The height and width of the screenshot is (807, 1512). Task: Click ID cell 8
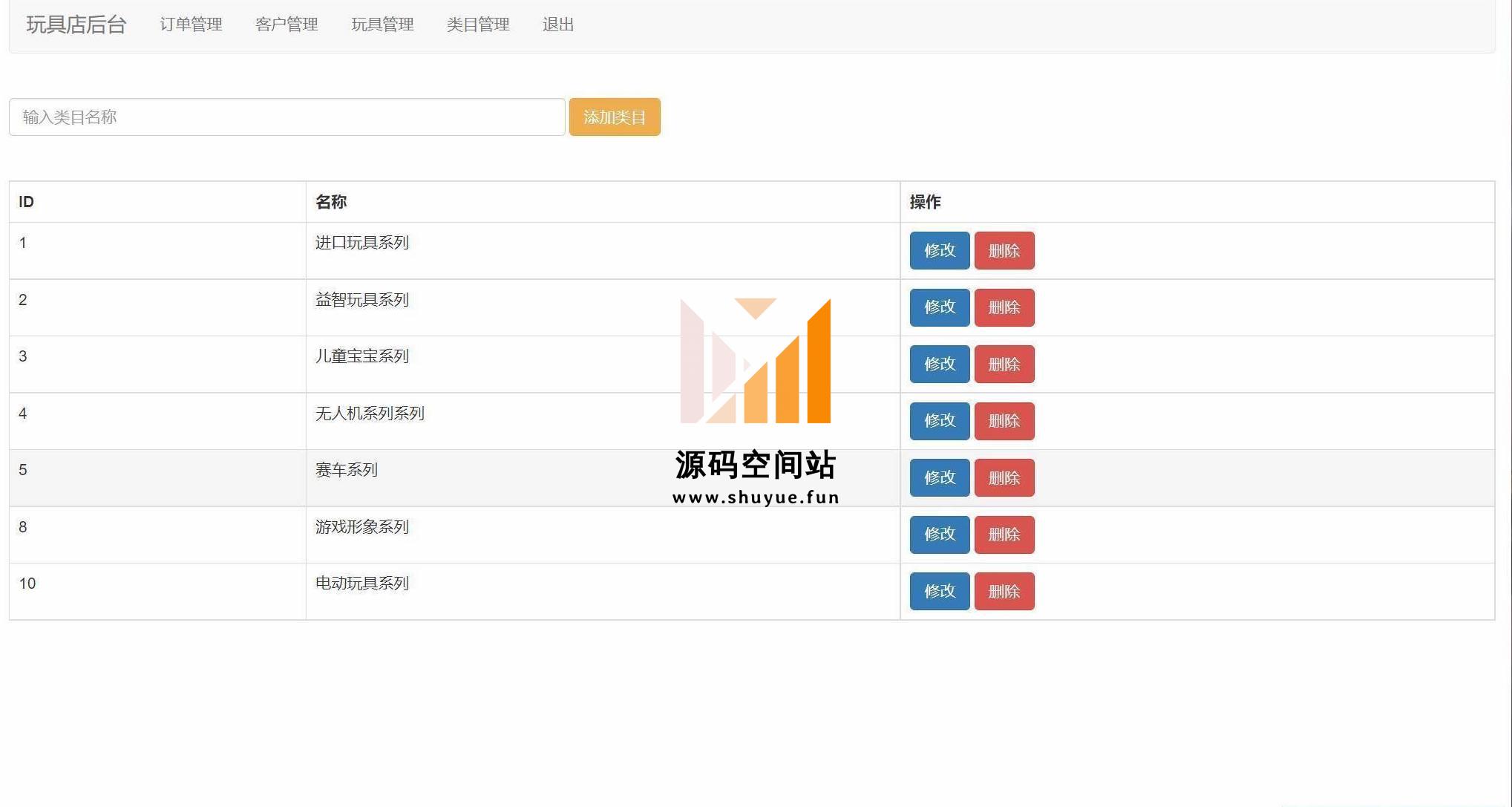pyautogui.click(x=157, y=535)
